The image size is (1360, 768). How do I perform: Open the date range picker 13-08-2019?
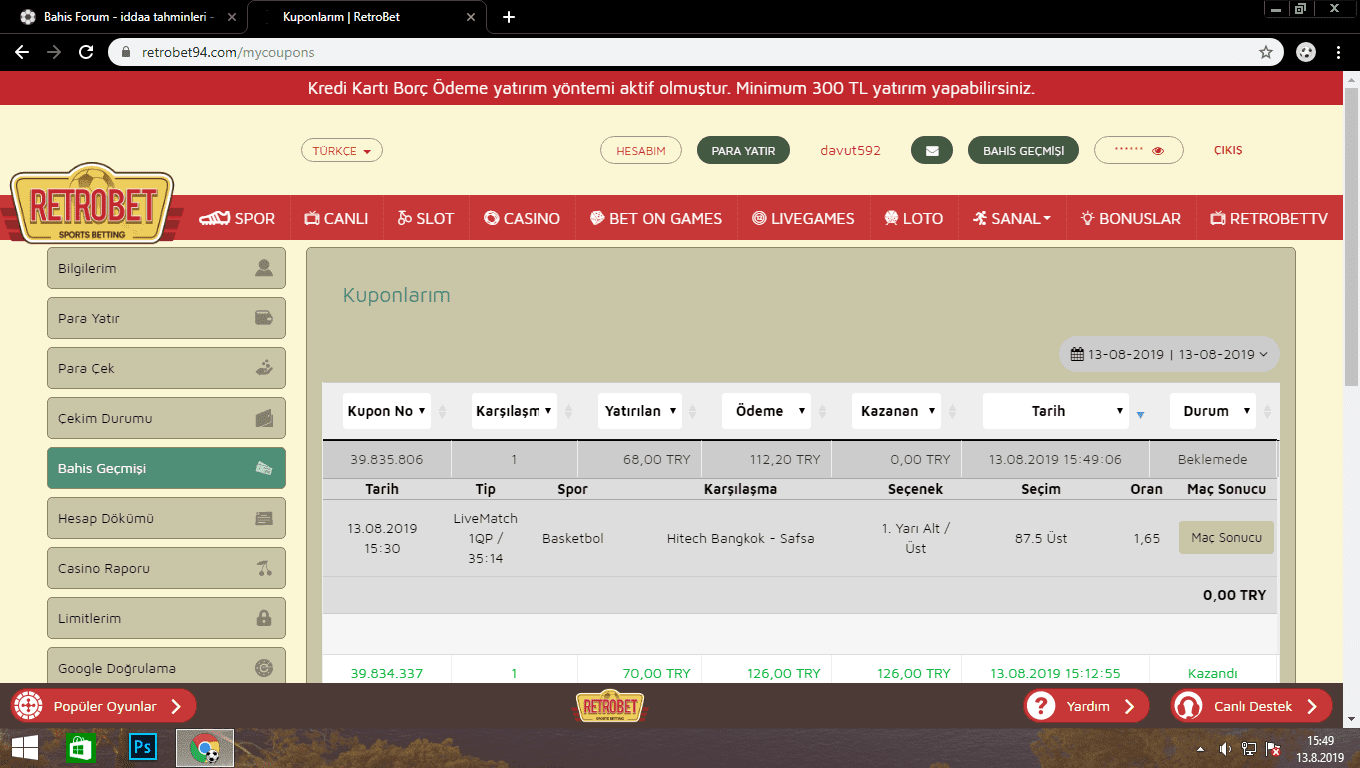pyautogui.click(x=1169, y=354)
